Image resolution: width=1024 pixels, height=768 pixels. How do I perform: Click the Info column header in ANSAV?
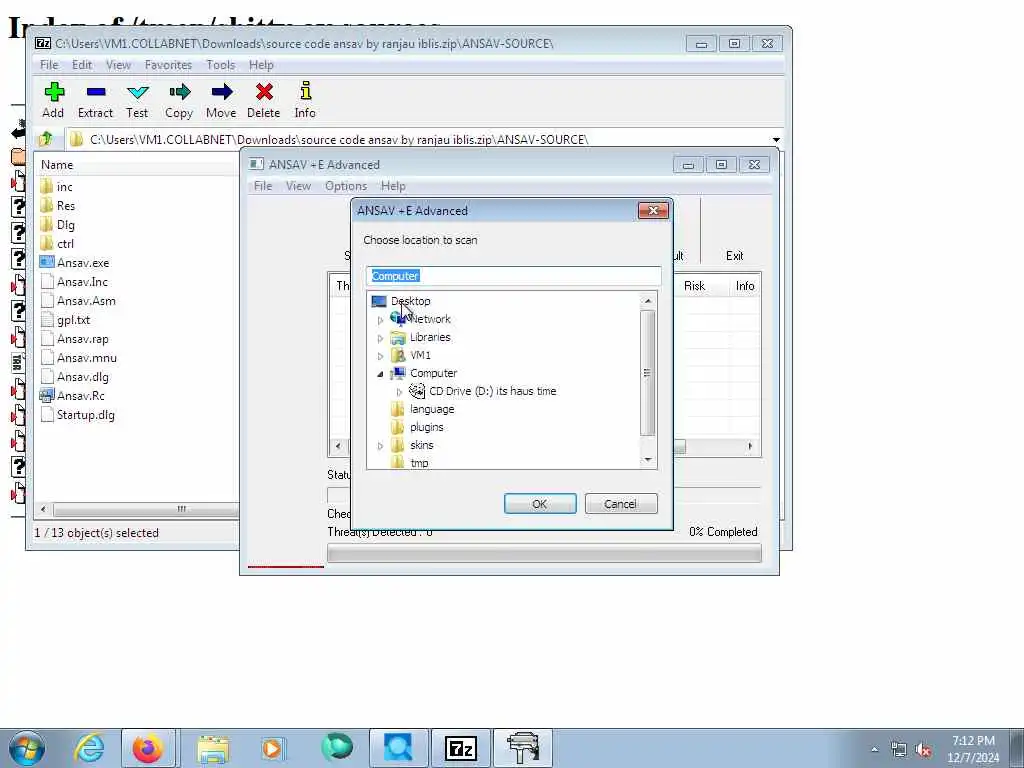tap(745, 286)
